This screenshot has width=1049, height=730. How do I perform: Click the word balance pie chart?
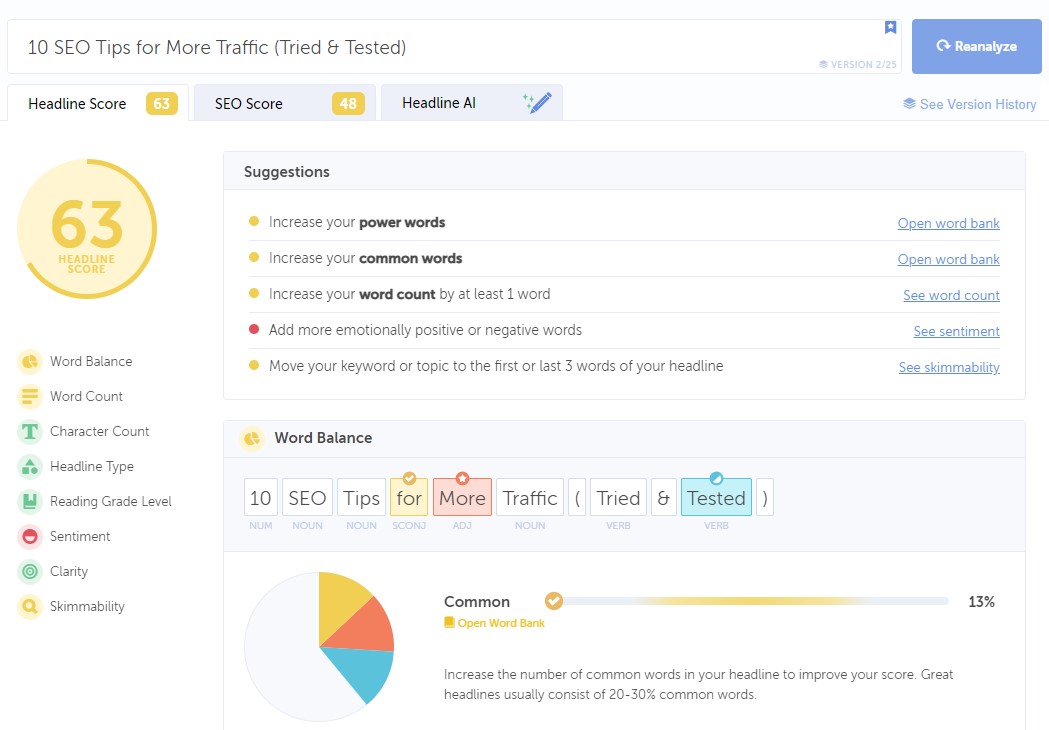click(x=319, y=646)
